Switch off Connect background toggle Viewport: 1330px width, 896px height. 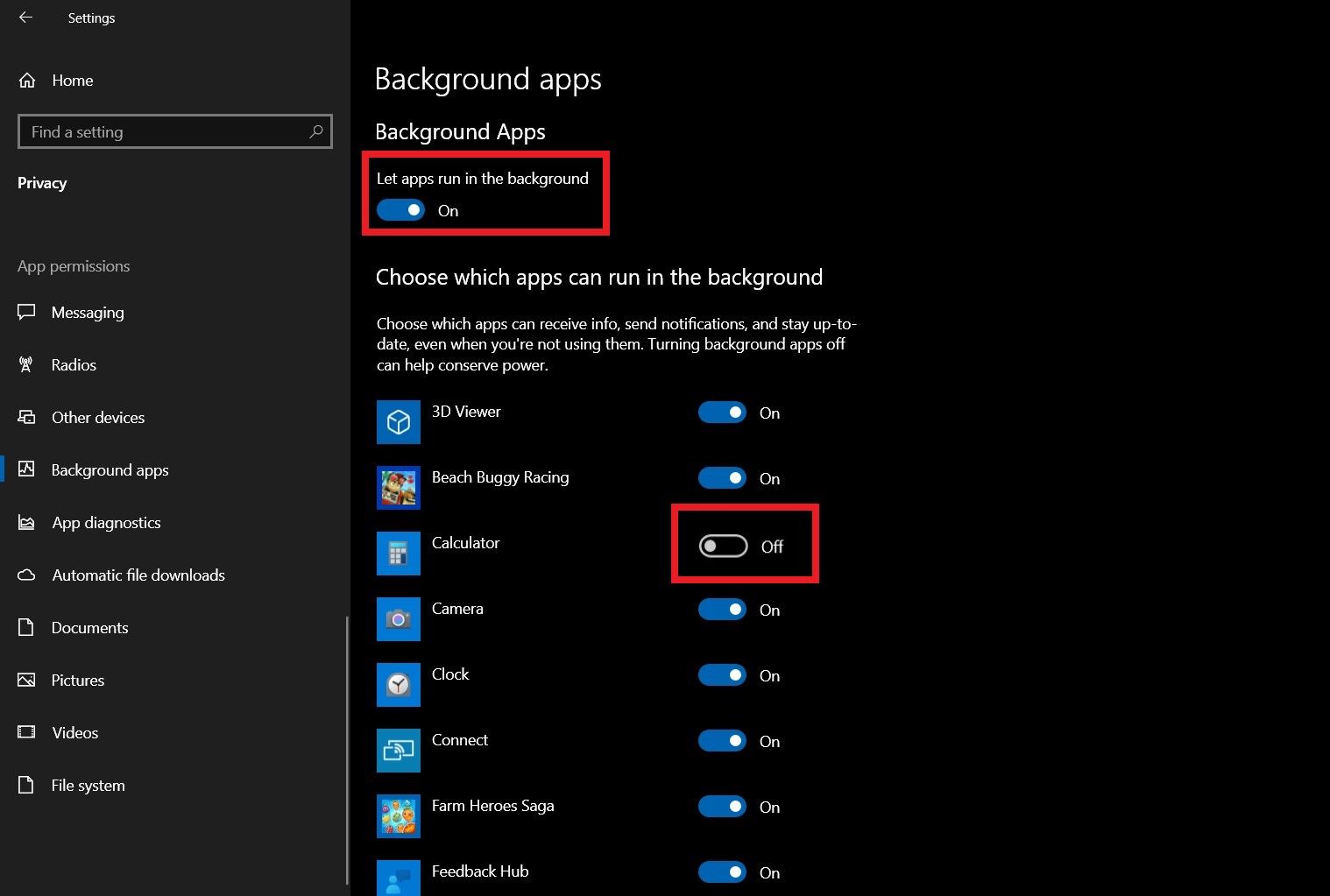pos(722,741)
